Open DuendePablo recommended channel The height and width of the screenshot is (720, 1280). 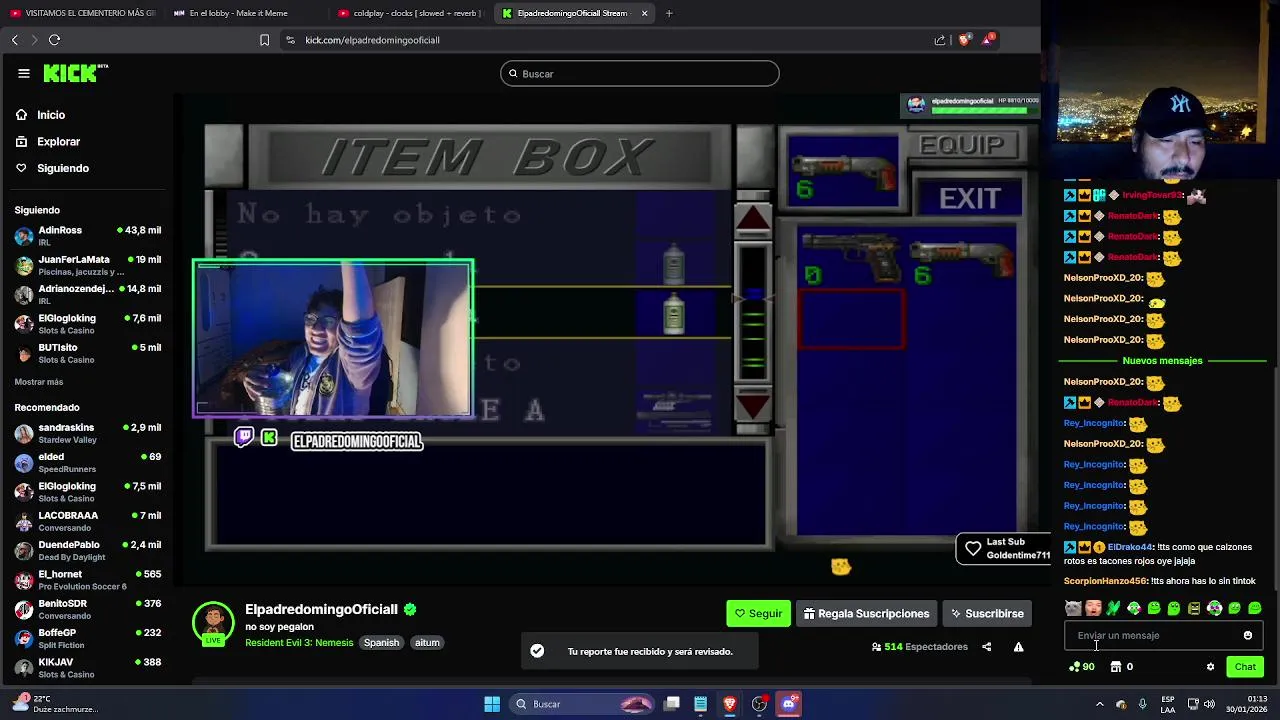point(88,550)
